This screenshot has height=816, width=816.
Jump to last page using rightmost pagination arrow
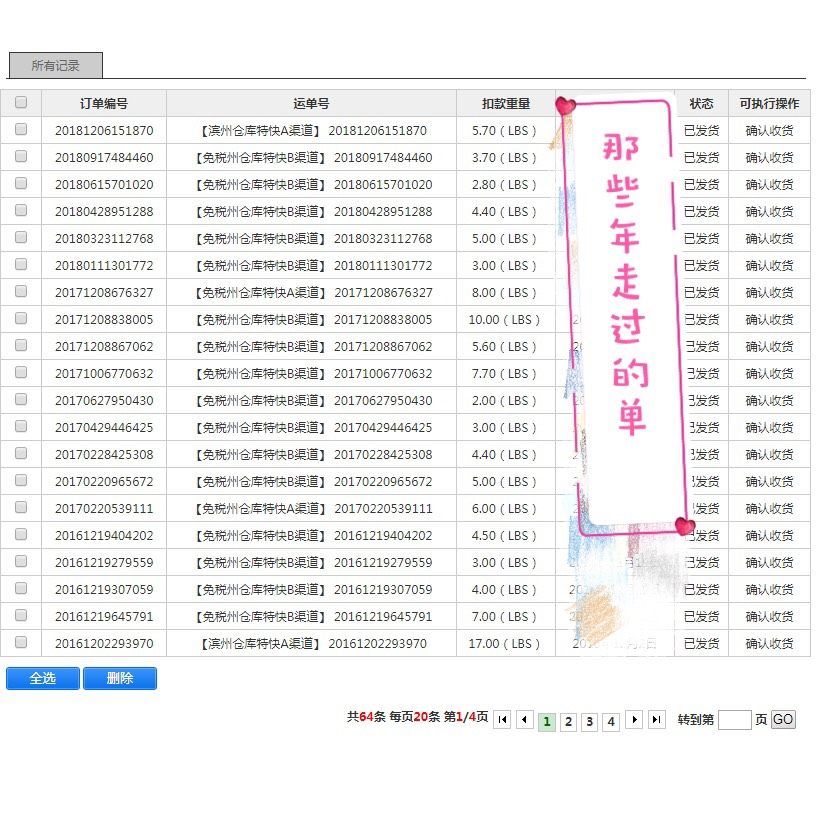tap(655, 720)
